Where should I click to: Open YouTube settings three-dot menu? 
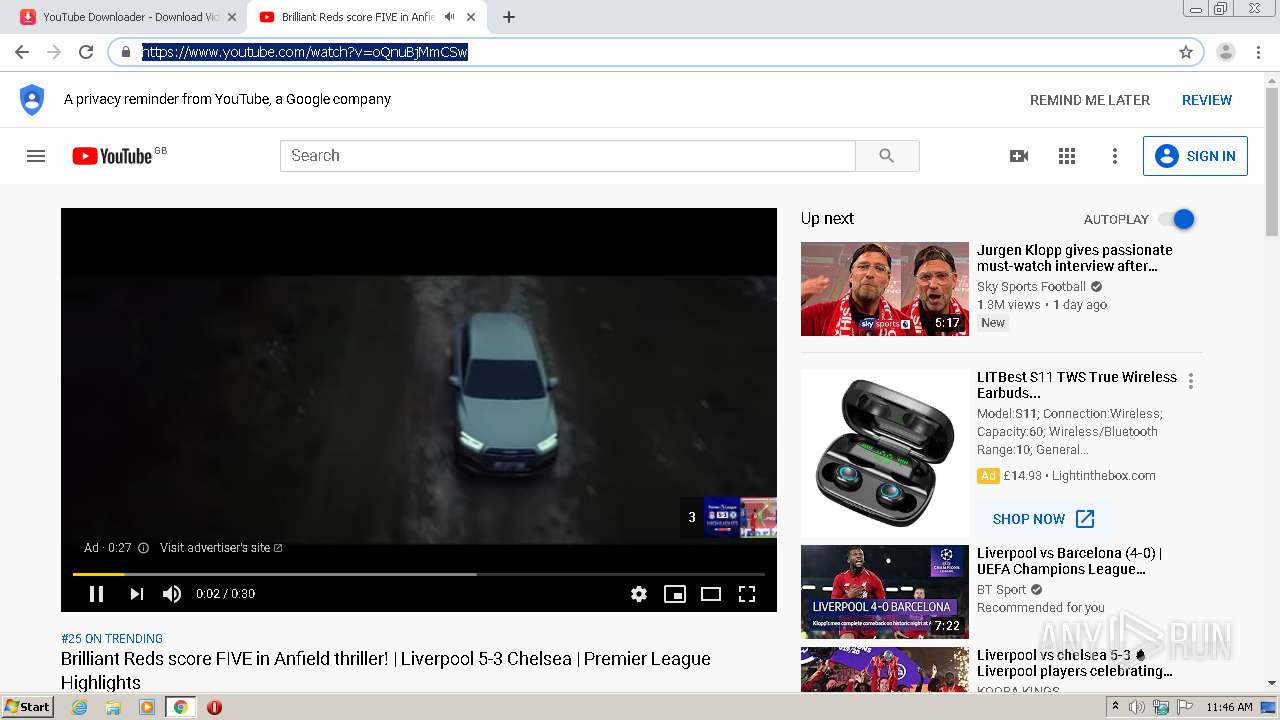tap(1115, 156)
